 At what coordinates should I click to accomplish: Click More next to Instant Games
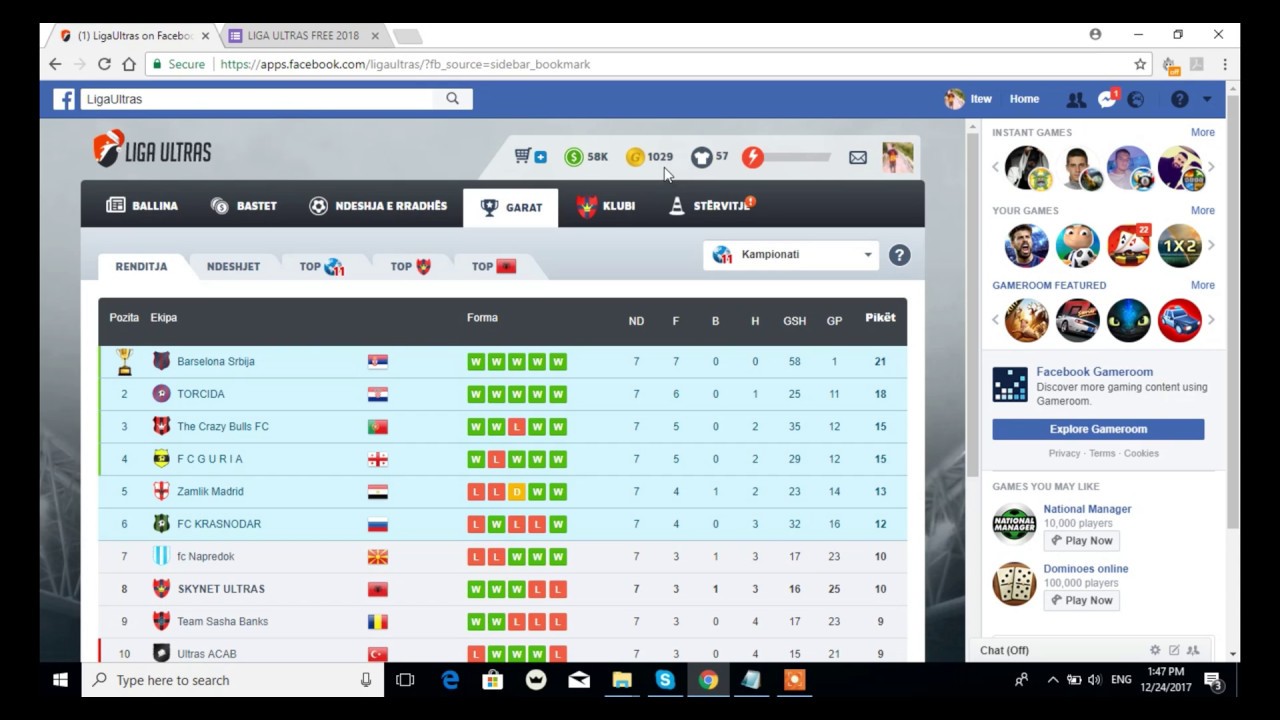(1202, 132)
